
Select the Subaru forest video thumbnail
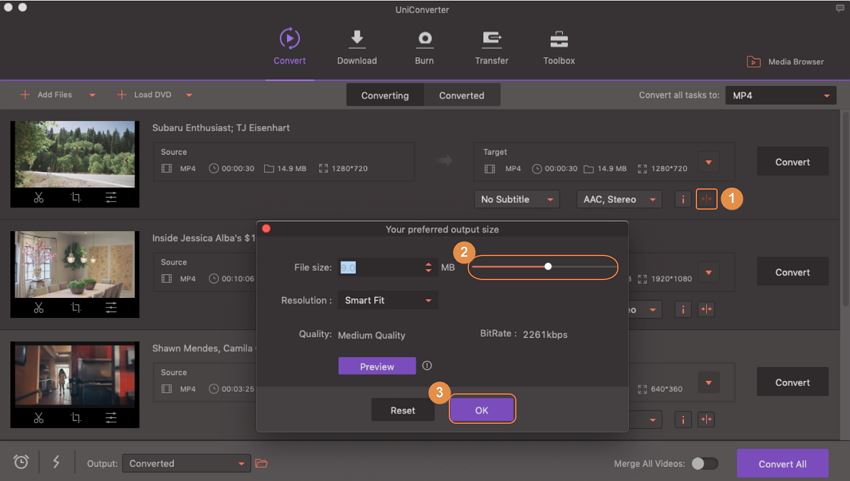click(75, 154)
